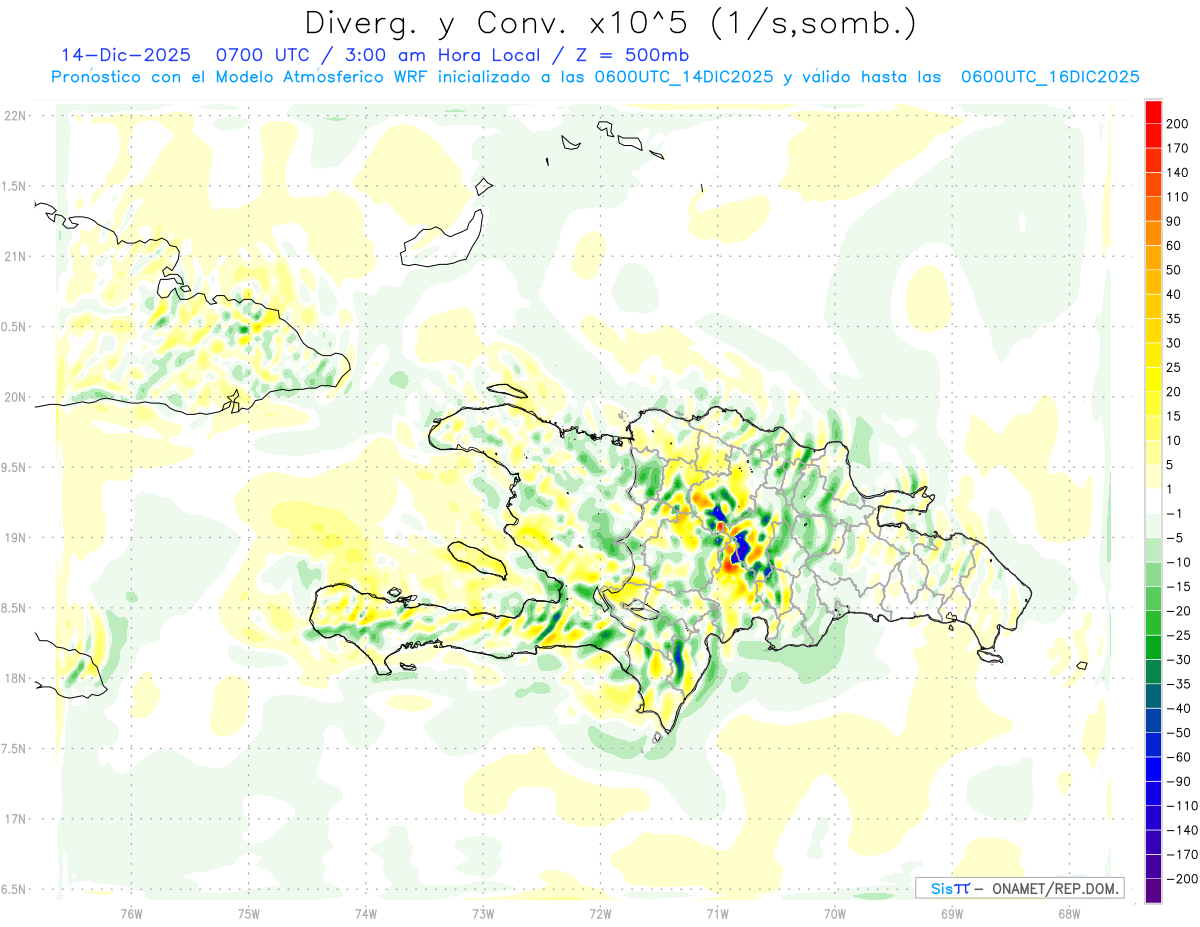Click the '20' value on the color scale
Screen dimensions: 1200x927
(1174, 392)
